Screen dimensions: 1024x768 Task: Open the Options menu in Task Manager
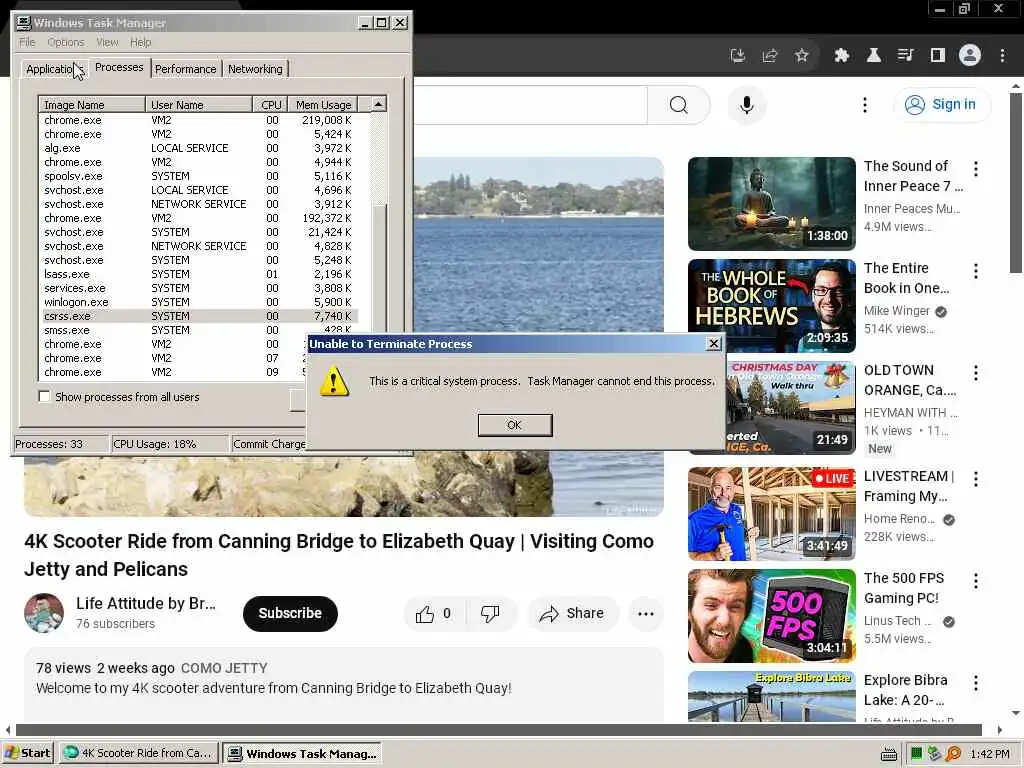point(66,42)
